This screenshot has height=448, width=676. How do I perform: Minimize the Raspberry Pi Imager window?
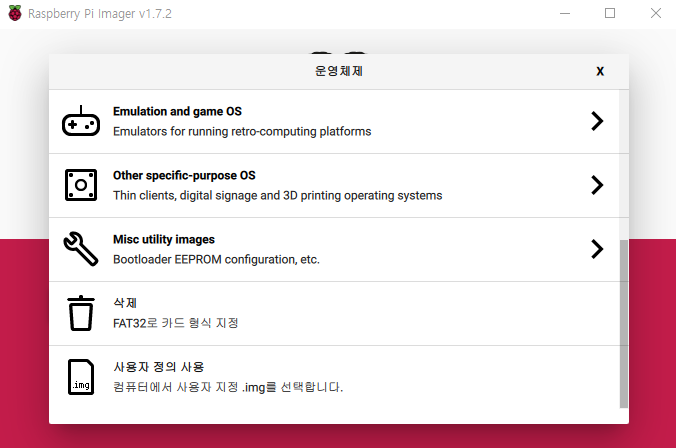click(565, 13)
